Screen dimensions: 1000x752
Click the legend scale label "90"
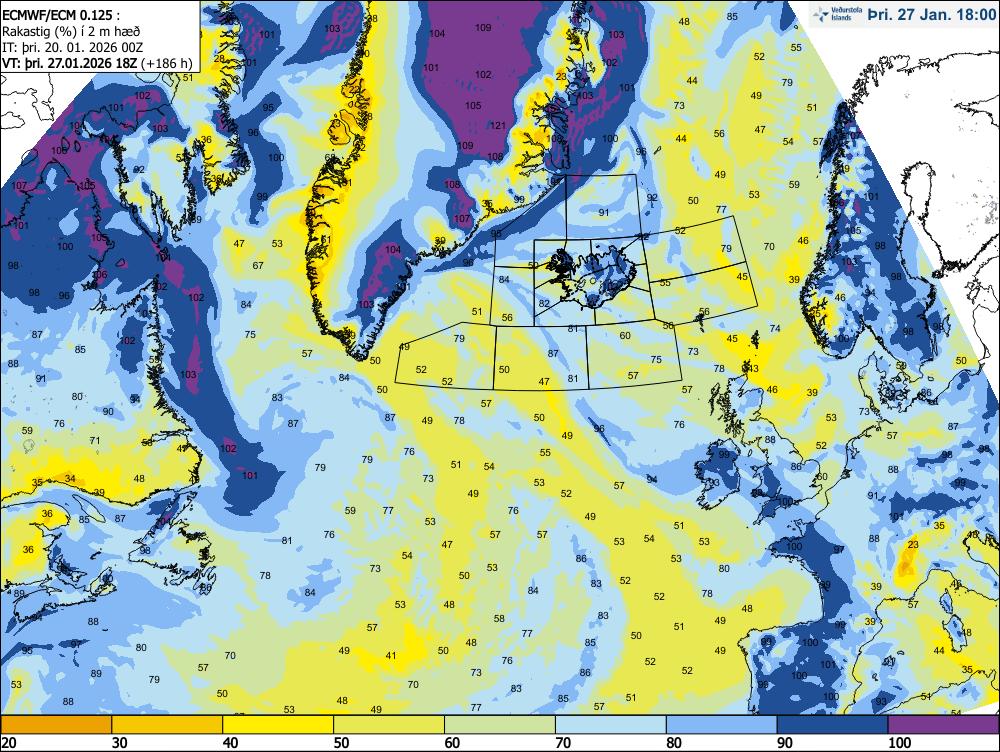coord(785,742)
